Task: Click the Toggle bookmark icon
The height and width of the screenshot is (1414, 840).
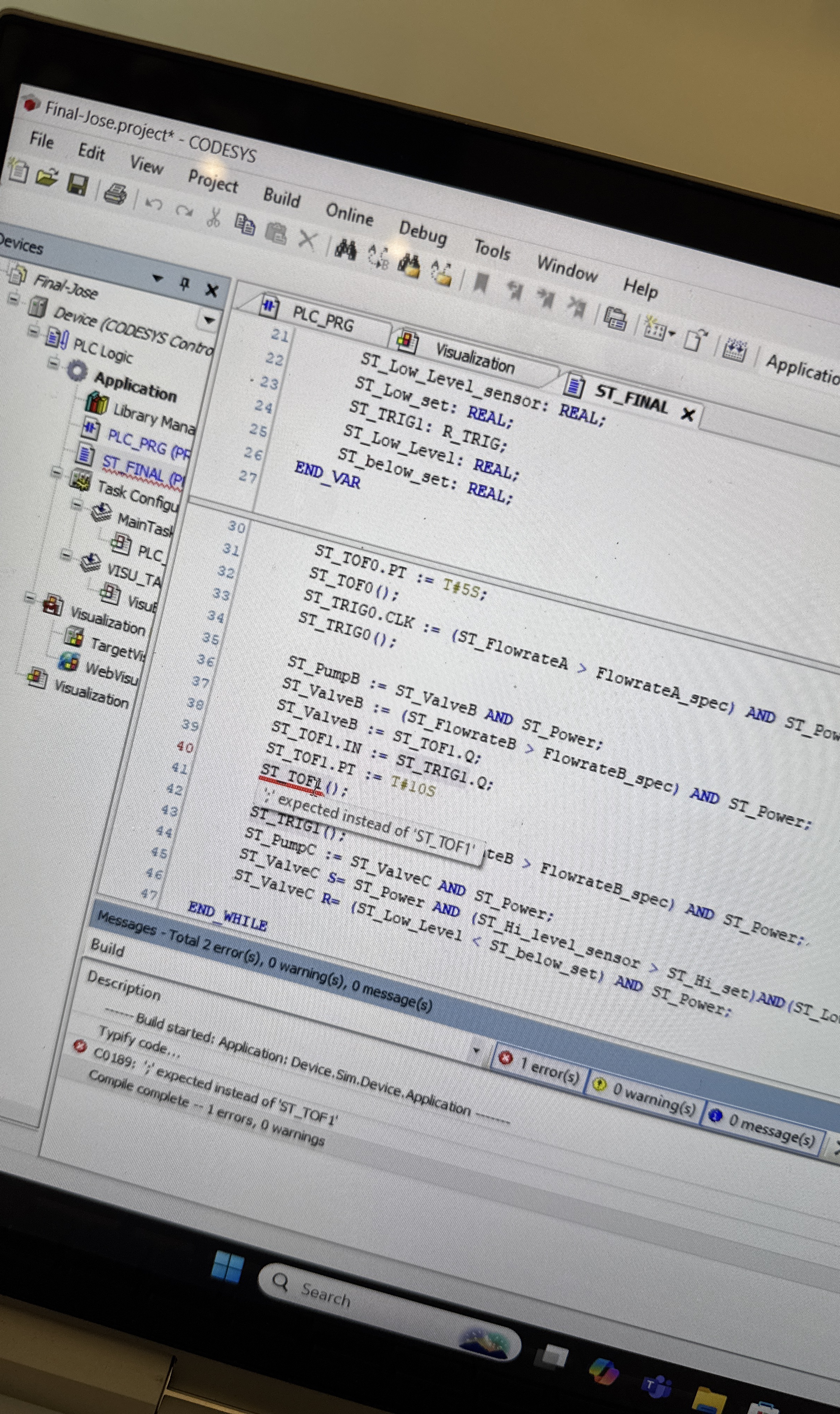Action: coord(481,282)
